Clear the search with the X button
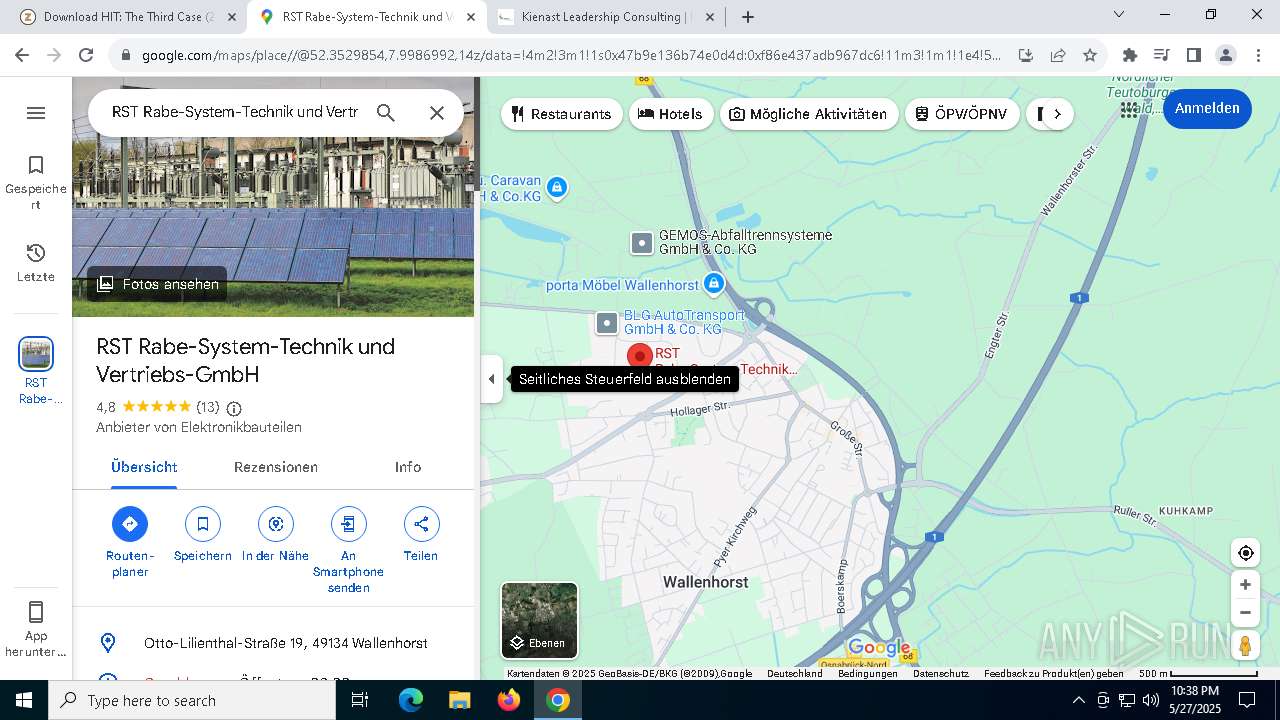Image resolution: width=1280 pixels, height=720 pixels. 437,113
